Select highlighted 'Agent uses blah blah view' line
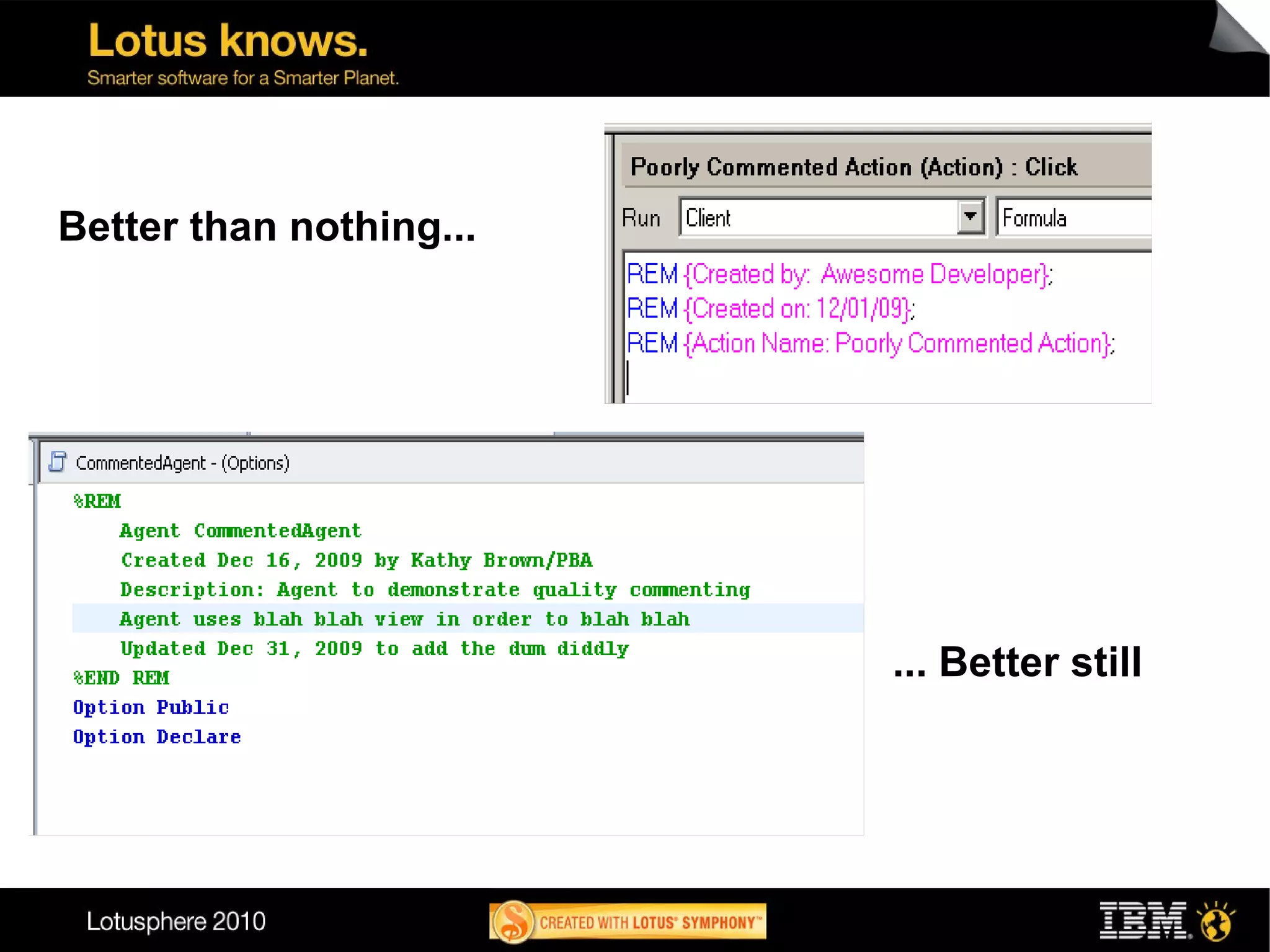This screenshot has width=1270, height=952. point(404,619)
